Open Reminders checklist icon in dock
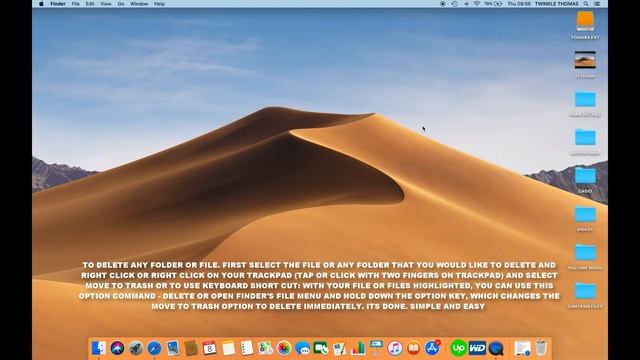The height and width of the screenshot is (360, 640). 247,348
